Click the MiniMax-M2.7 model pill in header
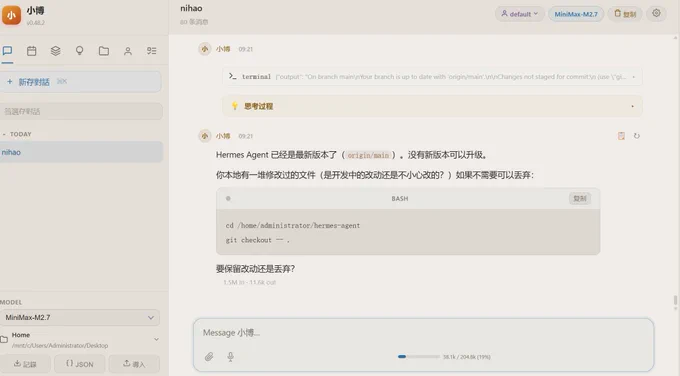680x376 pixels. [576, 14]
